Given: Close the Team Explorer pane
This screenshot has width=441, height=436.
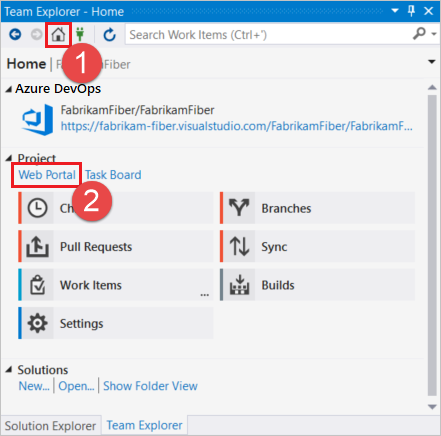Looking at the screenshot, I should pyautogui.click(x=429, y=11).
